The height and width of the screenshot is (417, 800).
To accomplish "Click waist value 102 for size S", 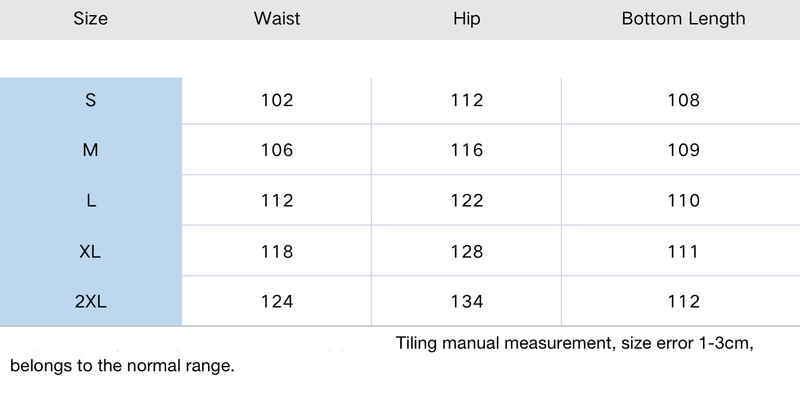I will pyautogui.click(x=277, y=100).
